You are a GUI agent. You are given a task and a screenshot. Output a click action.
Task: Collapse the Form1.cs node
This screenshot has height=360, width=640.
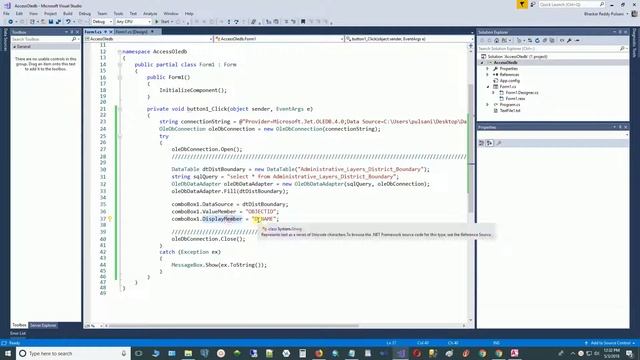pyautogui.click(x=487, y=87)
